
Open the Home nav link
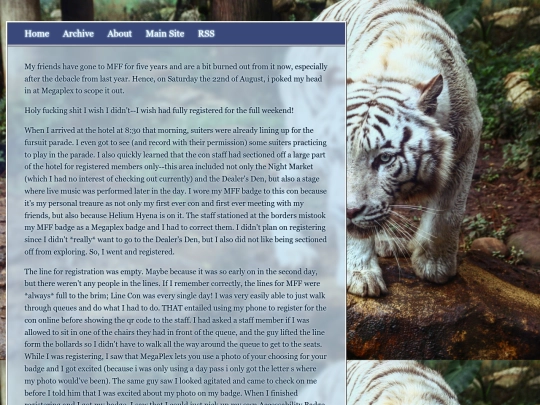tap(37, 34)
